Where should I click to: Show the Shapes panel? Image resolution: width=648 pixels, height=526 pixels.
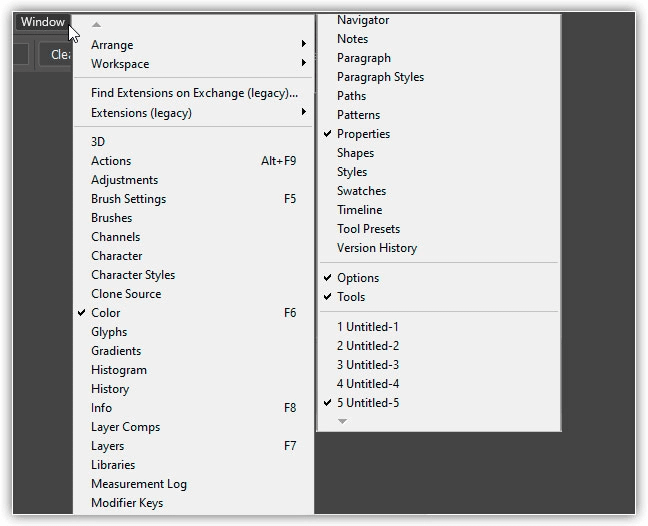tap(439, 153)
